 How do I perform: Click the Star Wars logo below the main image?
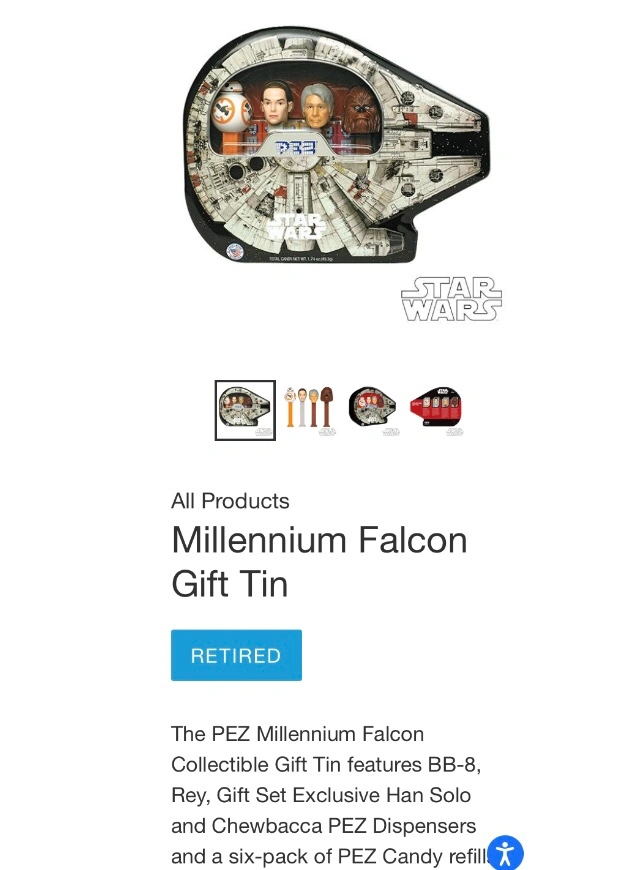[x=451, y=299]
